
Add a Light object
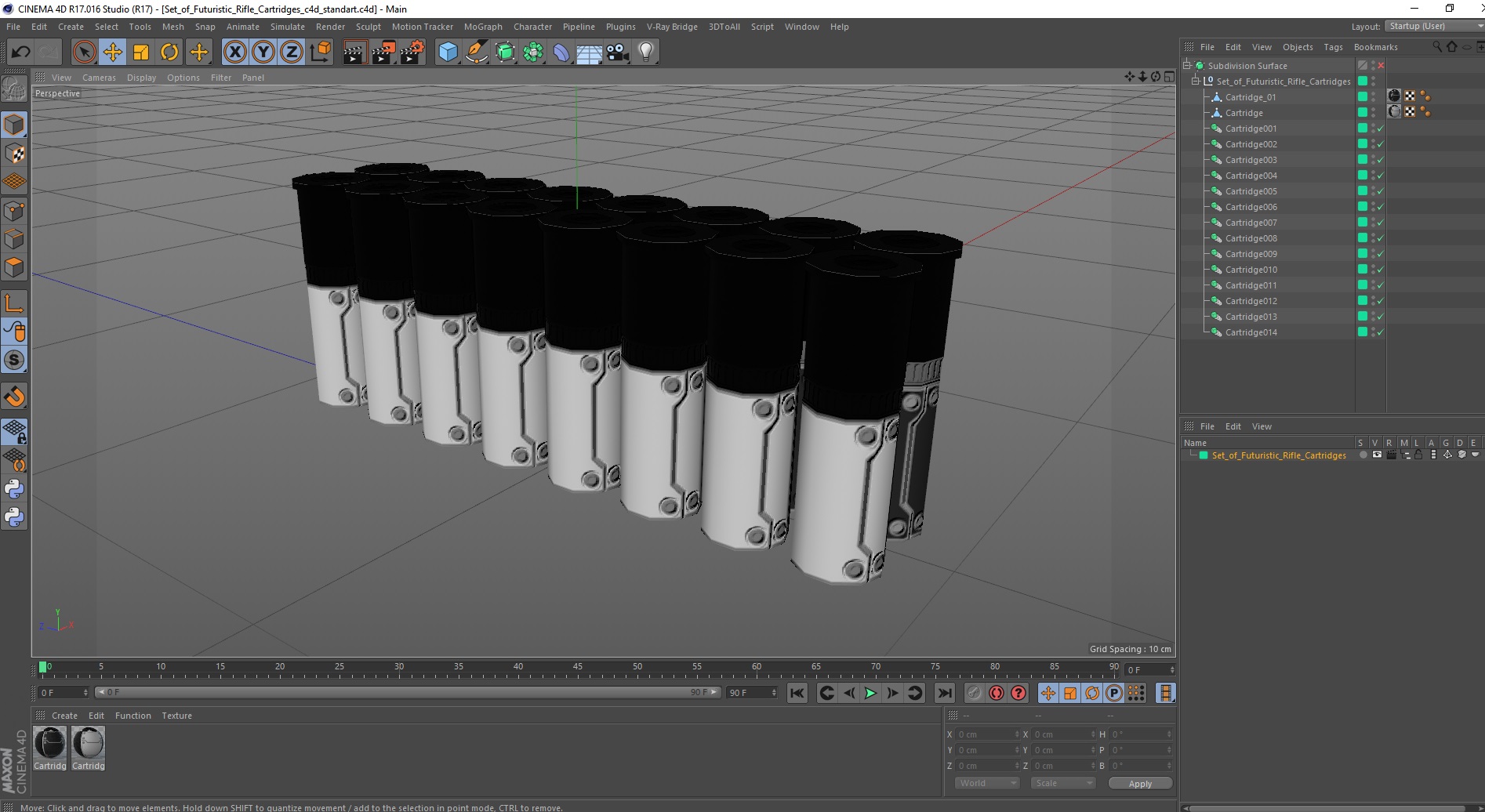tap(646, 53)
